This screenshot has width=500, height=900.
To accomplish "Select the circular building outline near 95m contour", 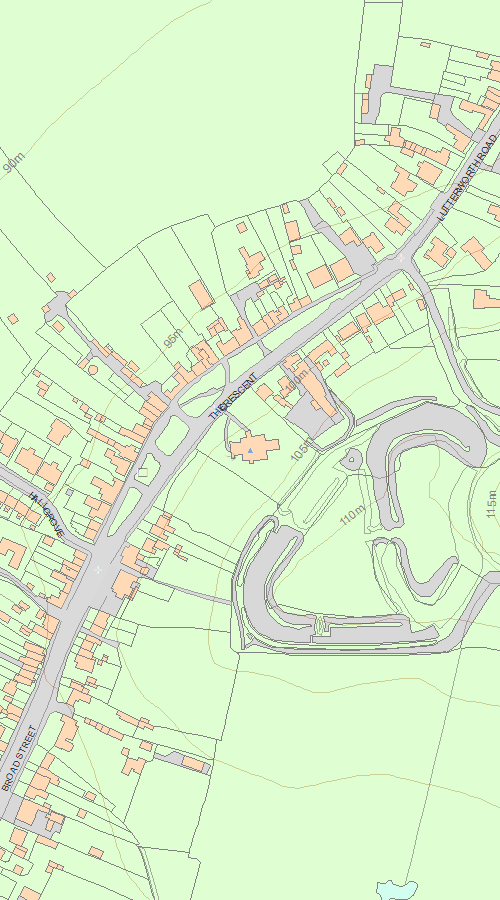I will click(93, 370).
